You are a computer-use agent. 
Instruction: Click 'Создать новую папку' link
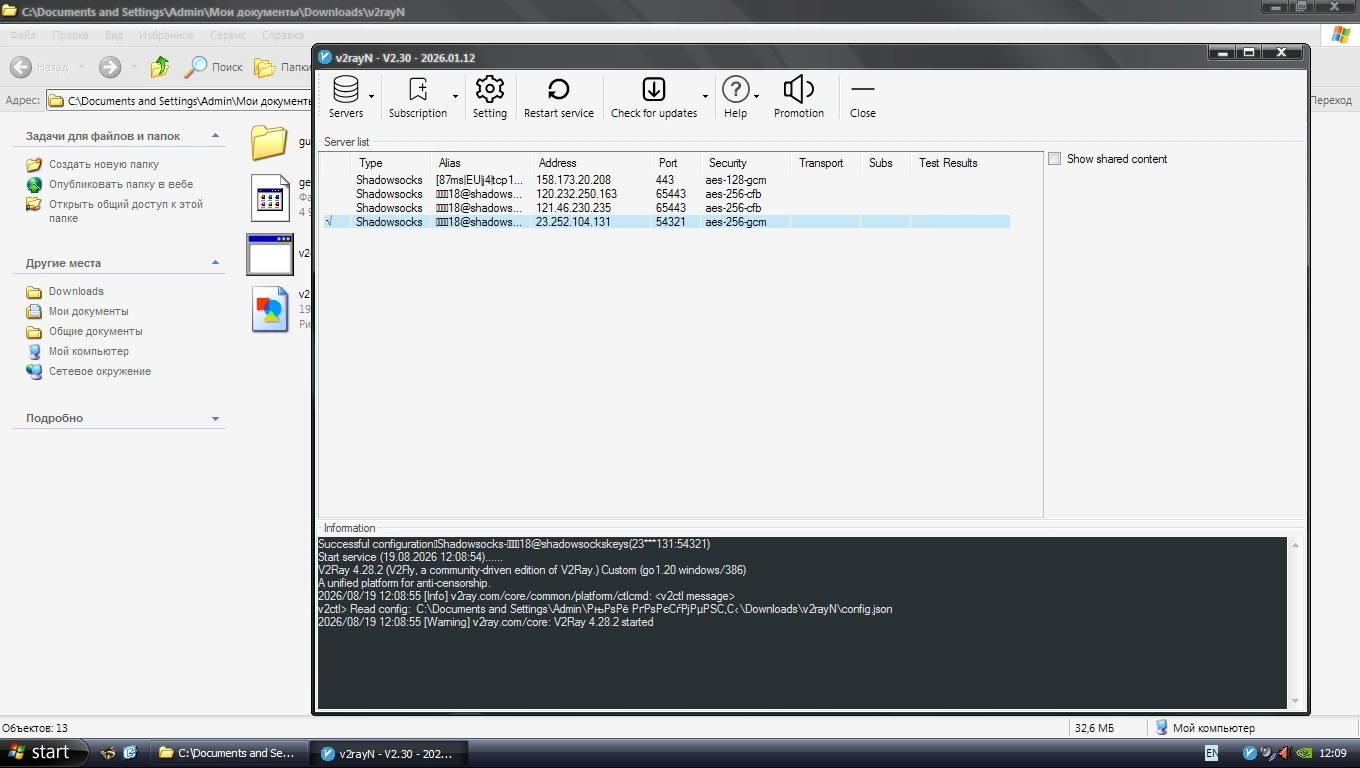(104, 164)
